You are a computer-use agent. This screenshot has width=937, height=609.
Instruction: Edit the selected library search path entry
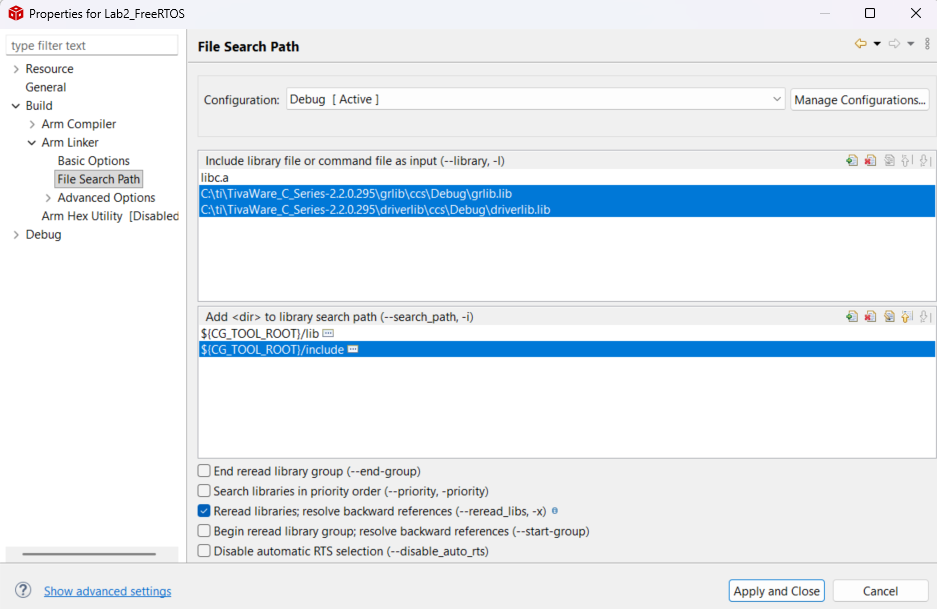click(890, 316)
